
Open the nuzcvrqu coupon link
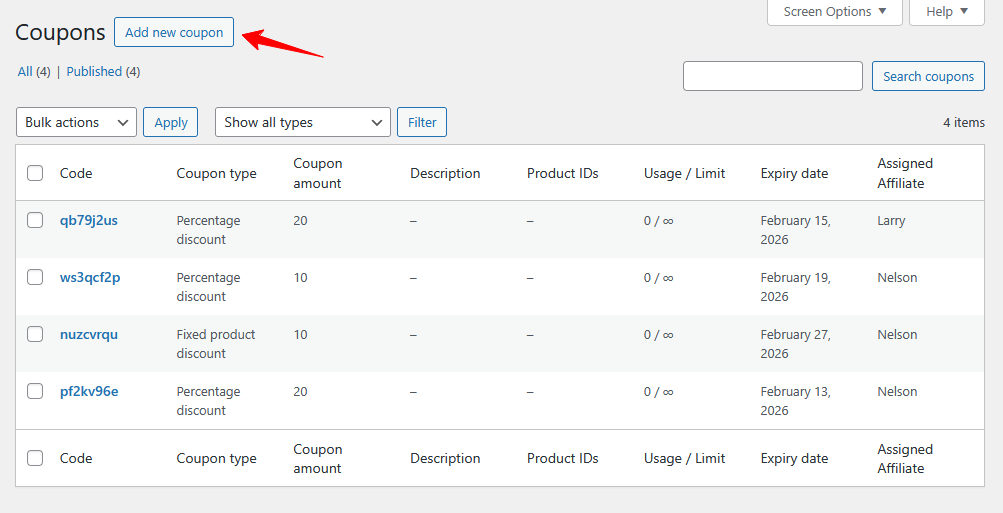pos(89,334)
